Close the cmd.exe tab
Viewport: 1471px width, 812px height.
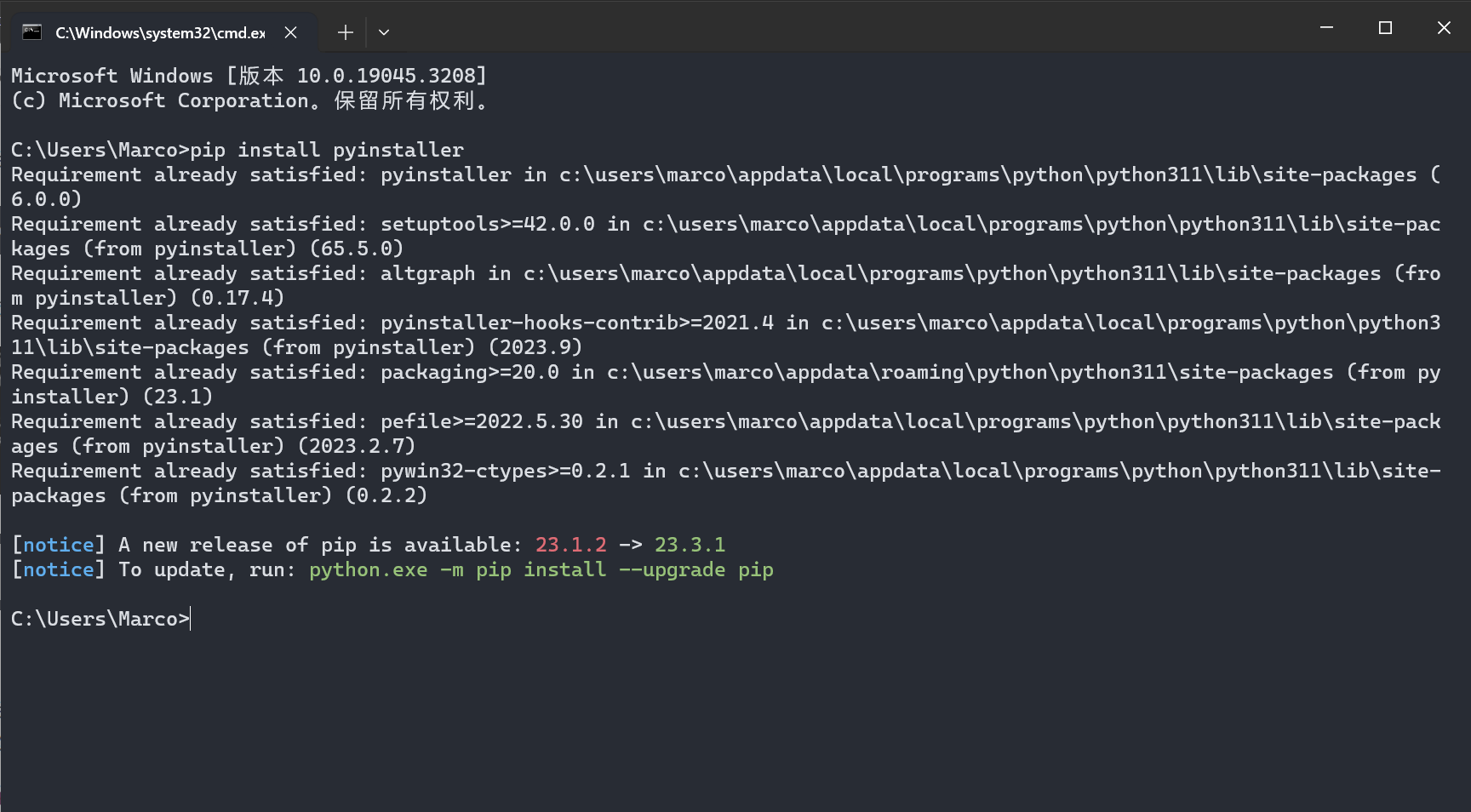[291, 32]
